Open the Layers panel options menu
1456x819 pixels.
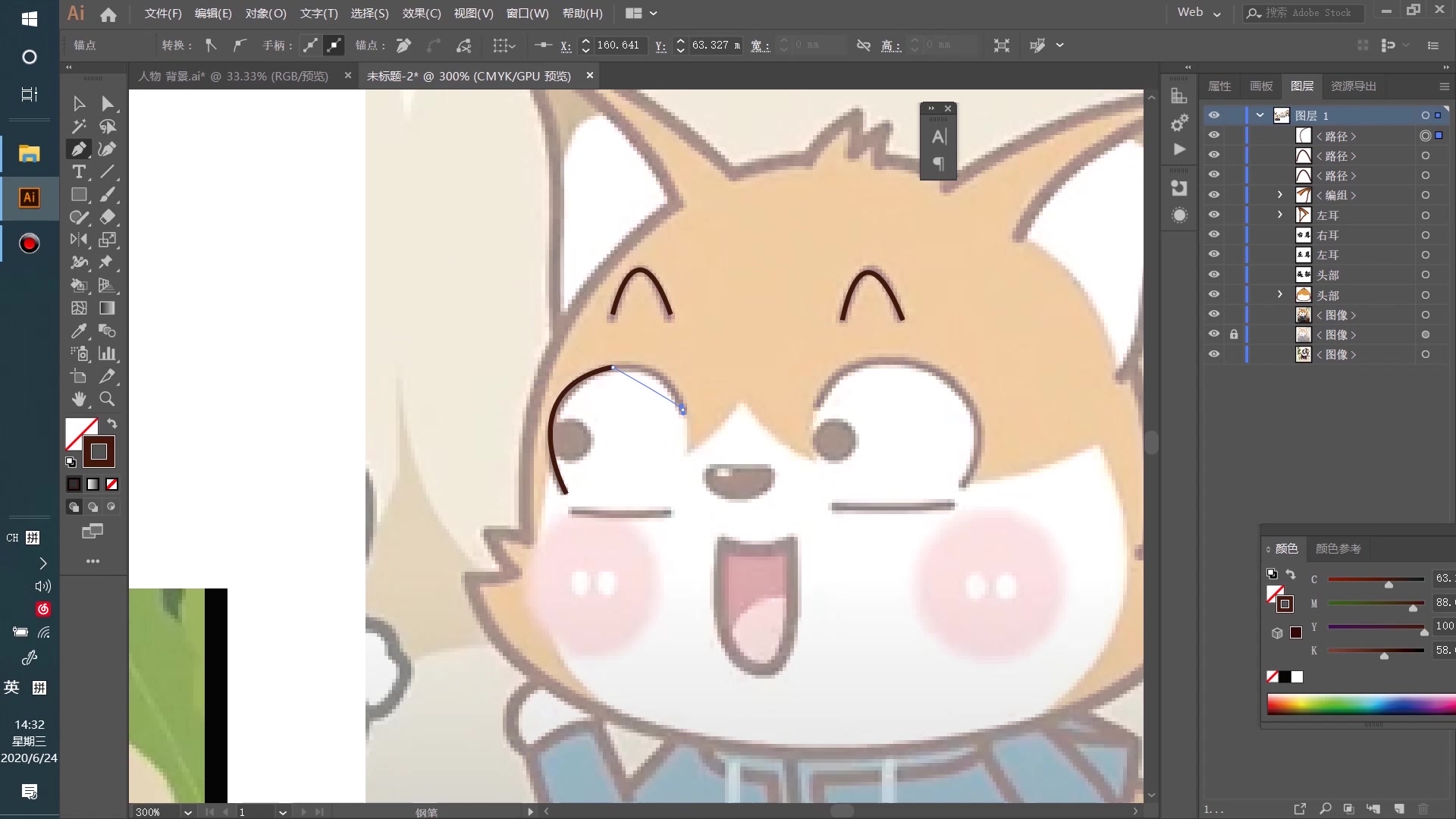(x=1444, y=86)
